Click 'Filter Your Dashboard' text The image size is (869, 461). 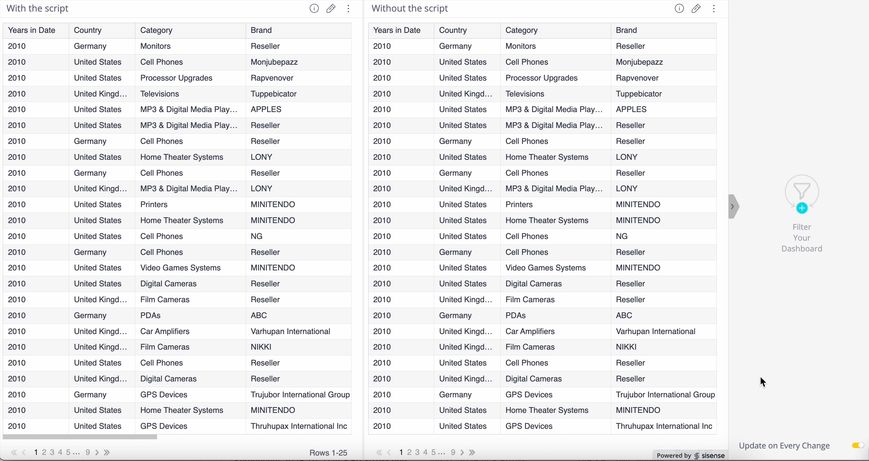[x=801, y=238]
